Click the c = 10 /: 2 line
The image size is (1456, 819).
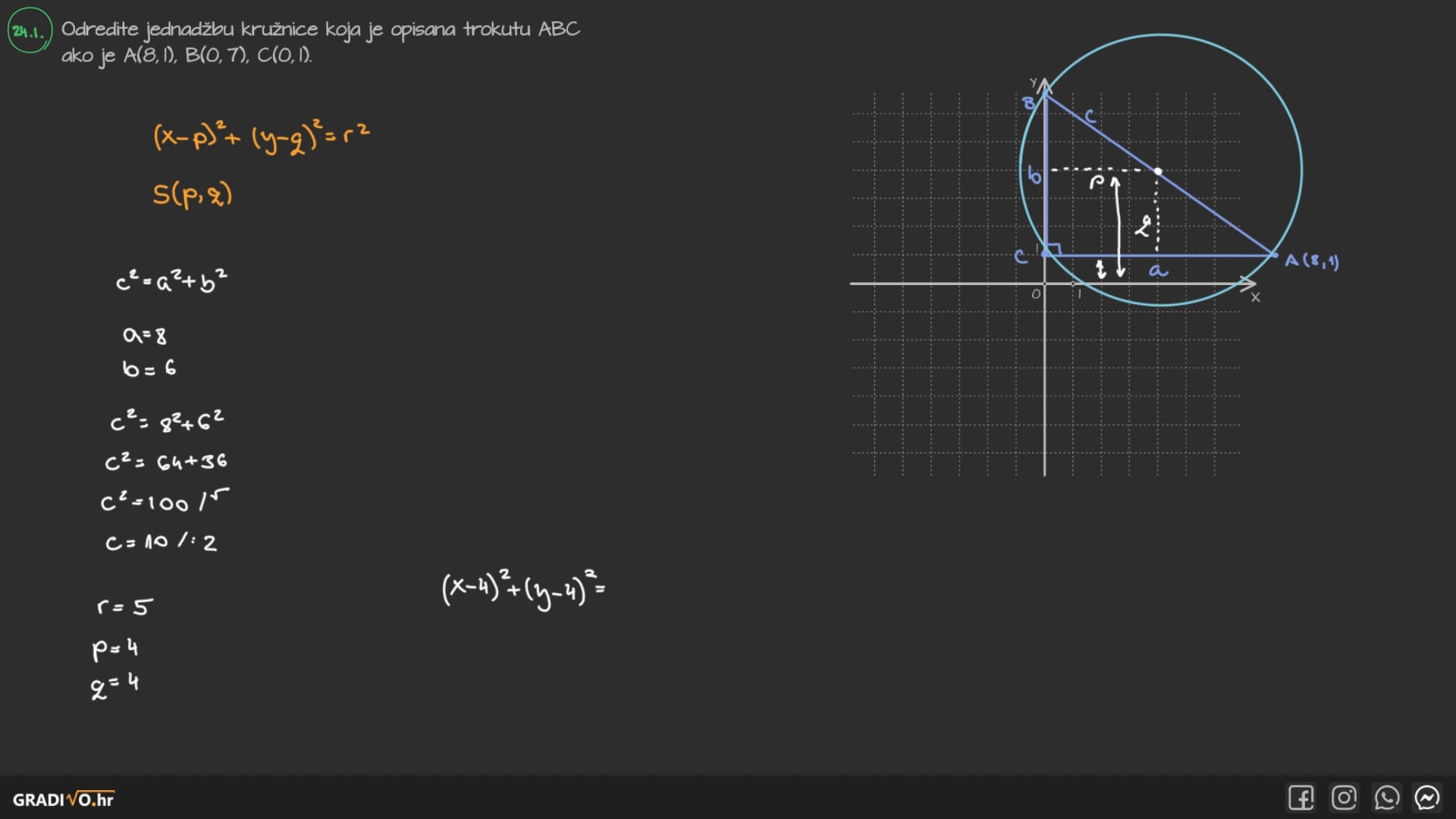(161, 542)
